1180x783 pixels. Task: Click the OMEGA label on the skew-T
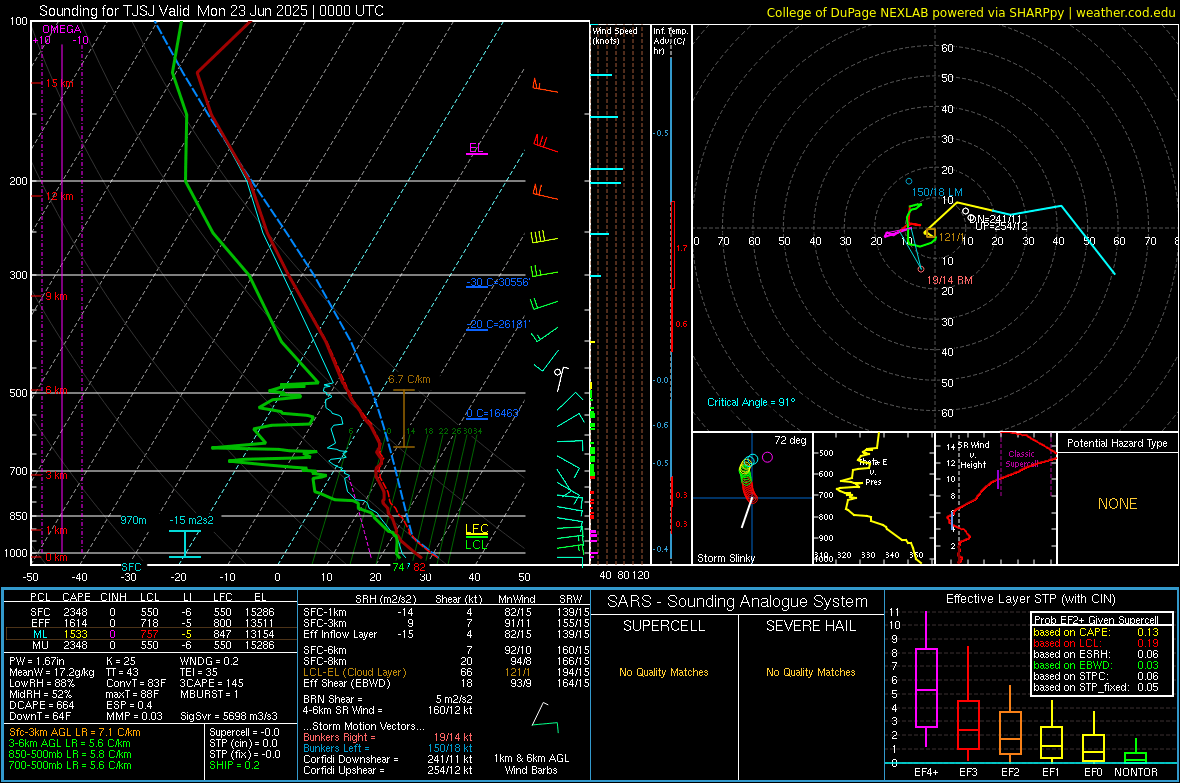pyautogui.click(x=62, y=29)
